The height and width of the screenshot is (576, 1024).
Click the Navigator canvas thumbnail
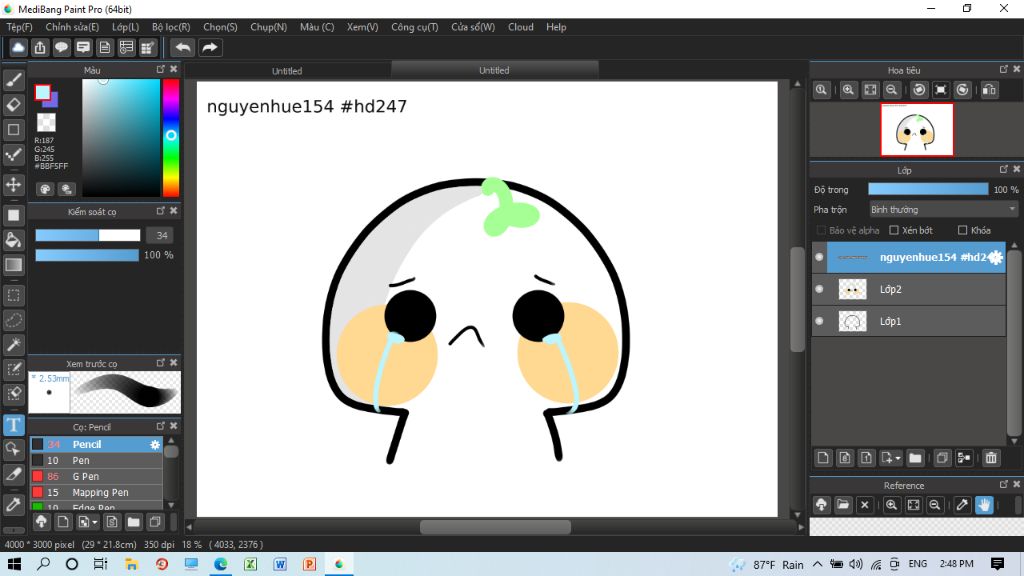tap(917, 129)
